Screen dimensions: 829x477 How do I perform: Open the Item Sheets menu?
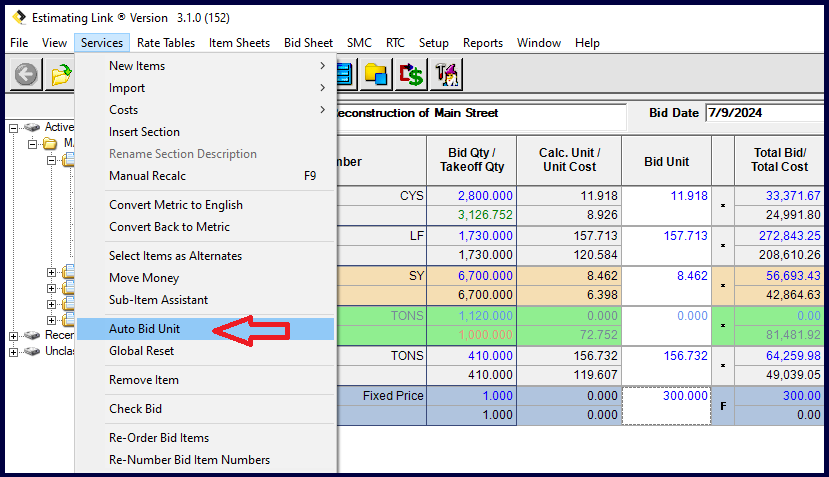[x=239, y=43]
